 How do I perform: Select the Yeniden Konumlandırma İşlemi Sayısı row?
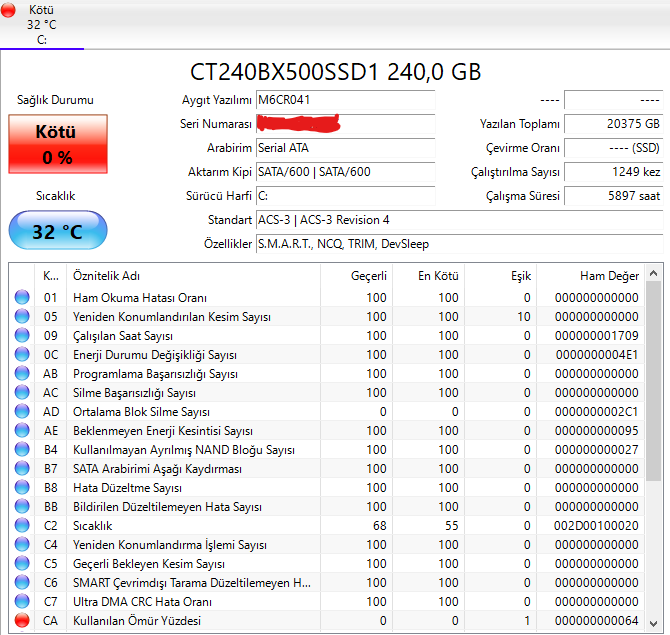pyautogui.click(x=327, y=545)
